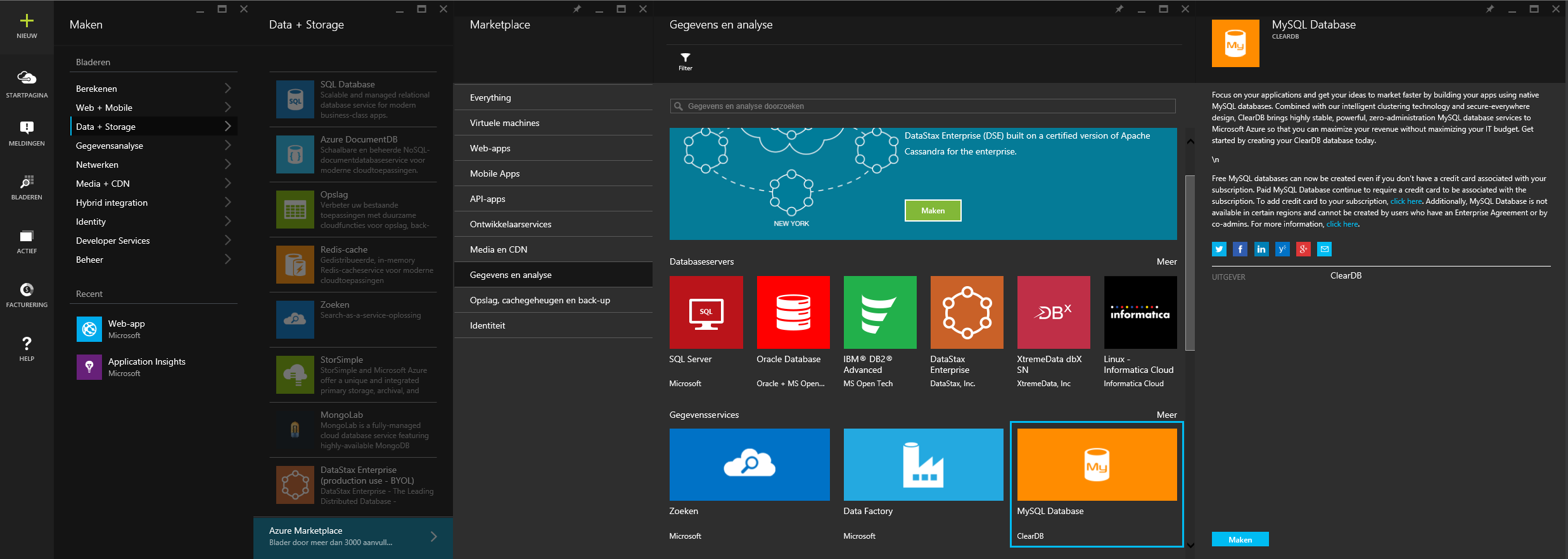
Task: Open Informatica Cloud tile
Action: [x=1140, y=312]
